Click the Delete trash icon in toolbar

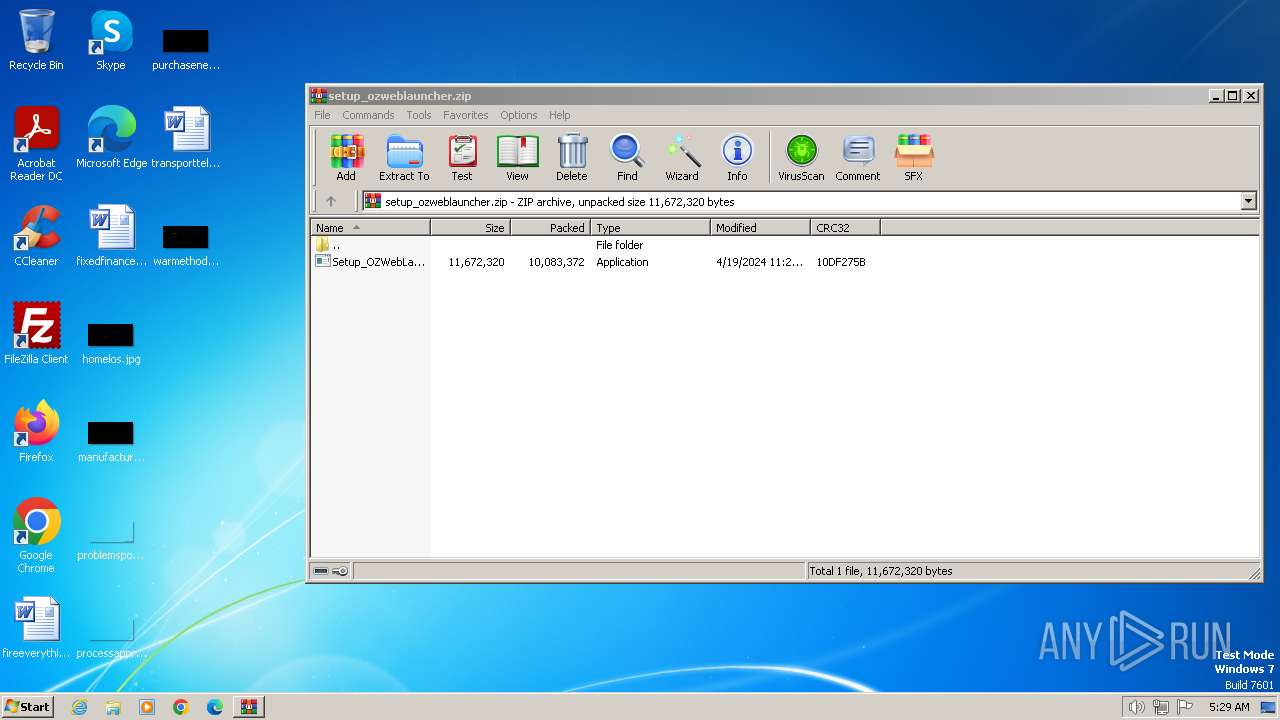click(572, 158)
